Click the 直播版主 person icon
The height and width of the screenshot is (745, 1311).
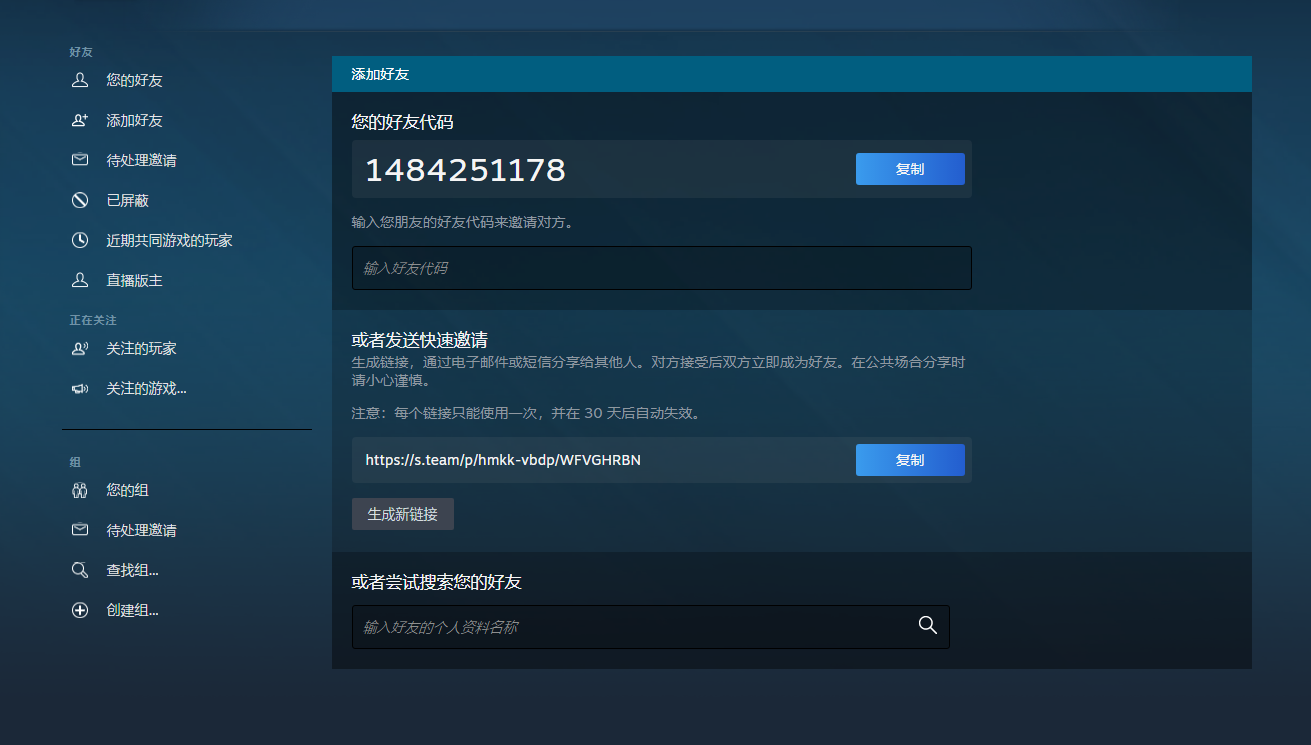point(80,280)
